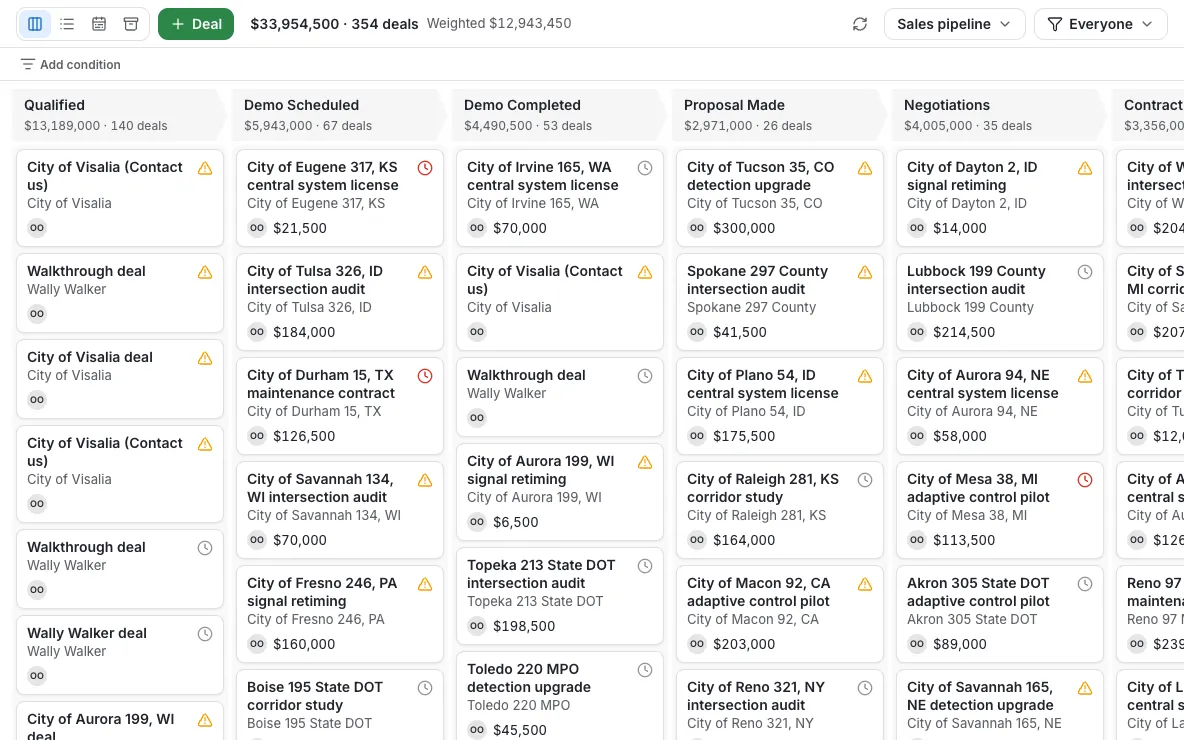Image resolution: width=1184 pixels, height=740 pixels.
Task: Click the $89,000 value on Akron deal
Action: point(960,645)
